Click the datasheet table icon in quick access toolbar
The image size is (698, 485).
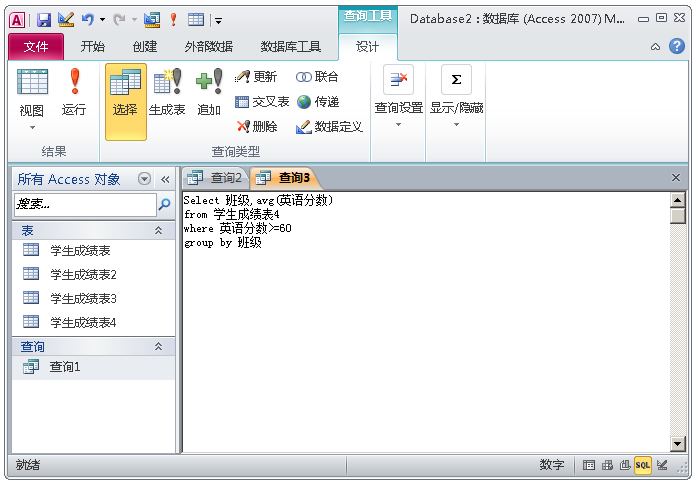pos(196,20)
